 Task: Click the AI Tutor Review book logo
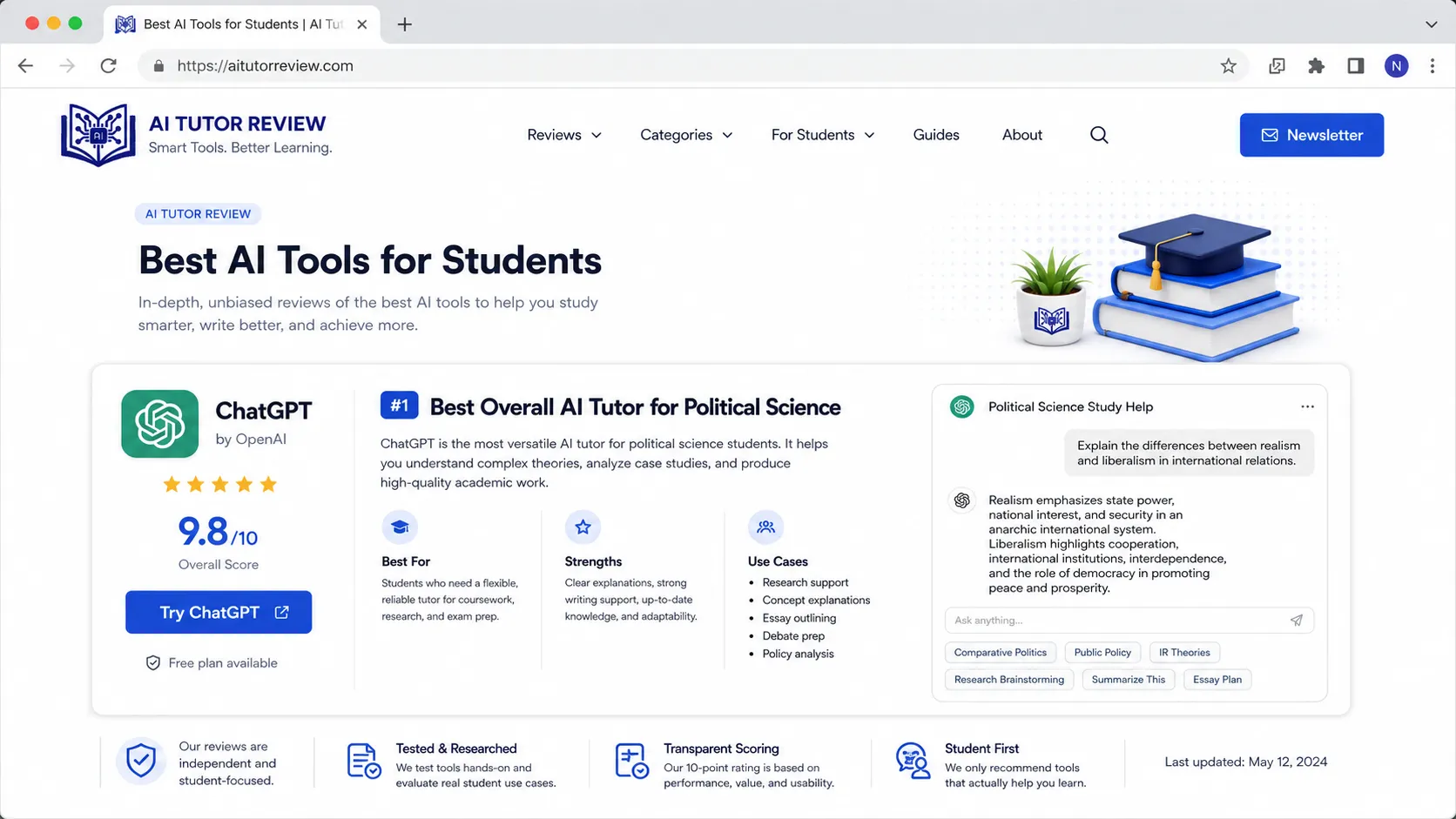[x=98, y=135]
